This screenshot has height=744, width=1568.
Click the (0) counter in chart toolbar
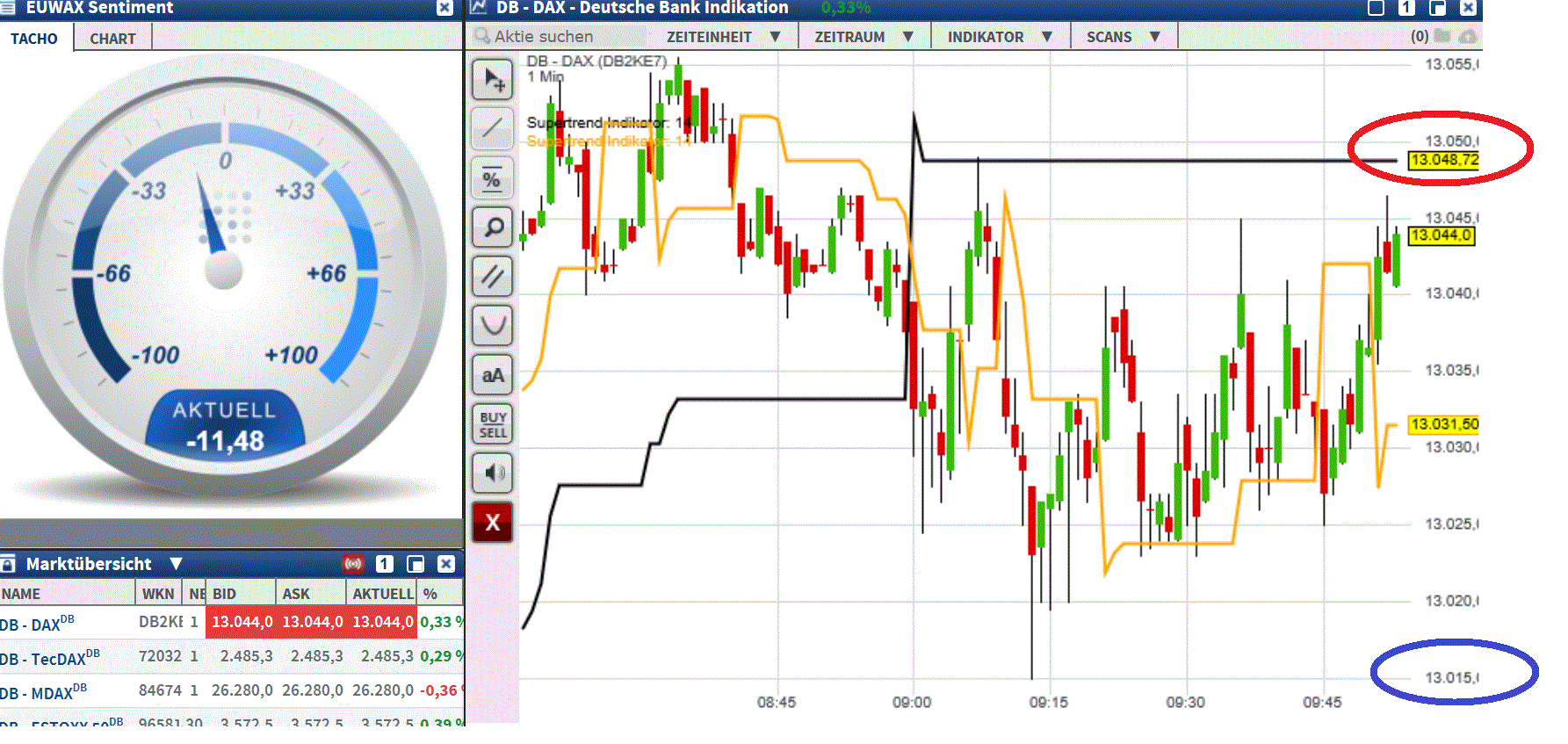(x=1420, y=36)
